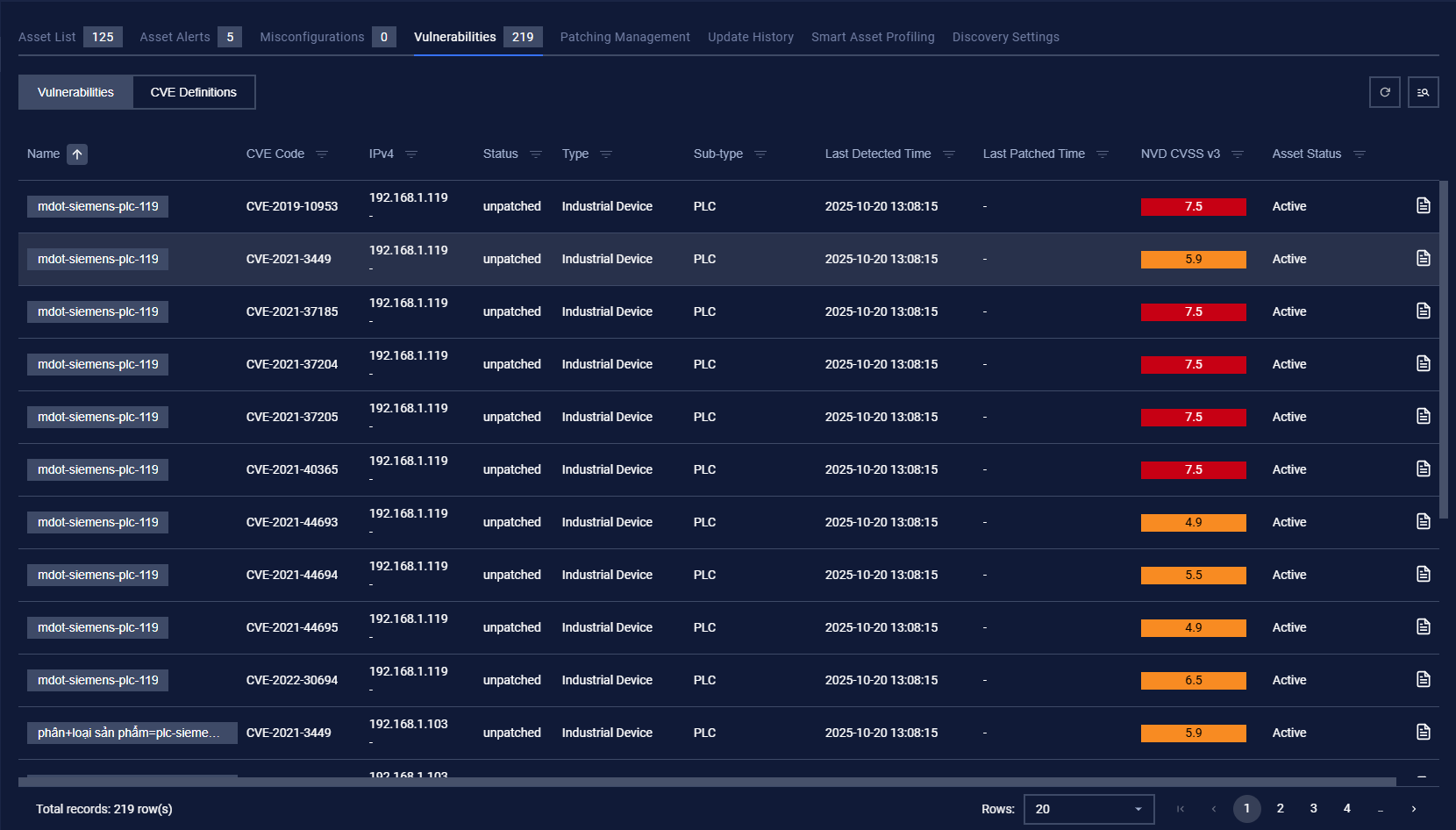Click red 7.5 CVSS score for CVE-2021-40365
Image resolution: width=1456 pixels, height=830 pixels.
click(x=1193, y=469)
